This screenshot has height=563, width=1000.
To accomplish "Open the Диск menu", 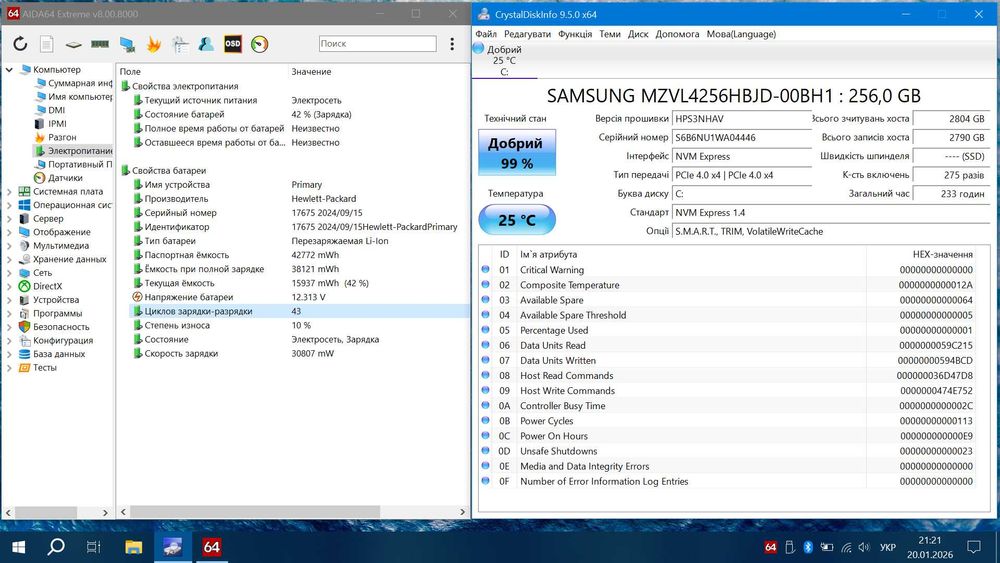I will (638, 34).
